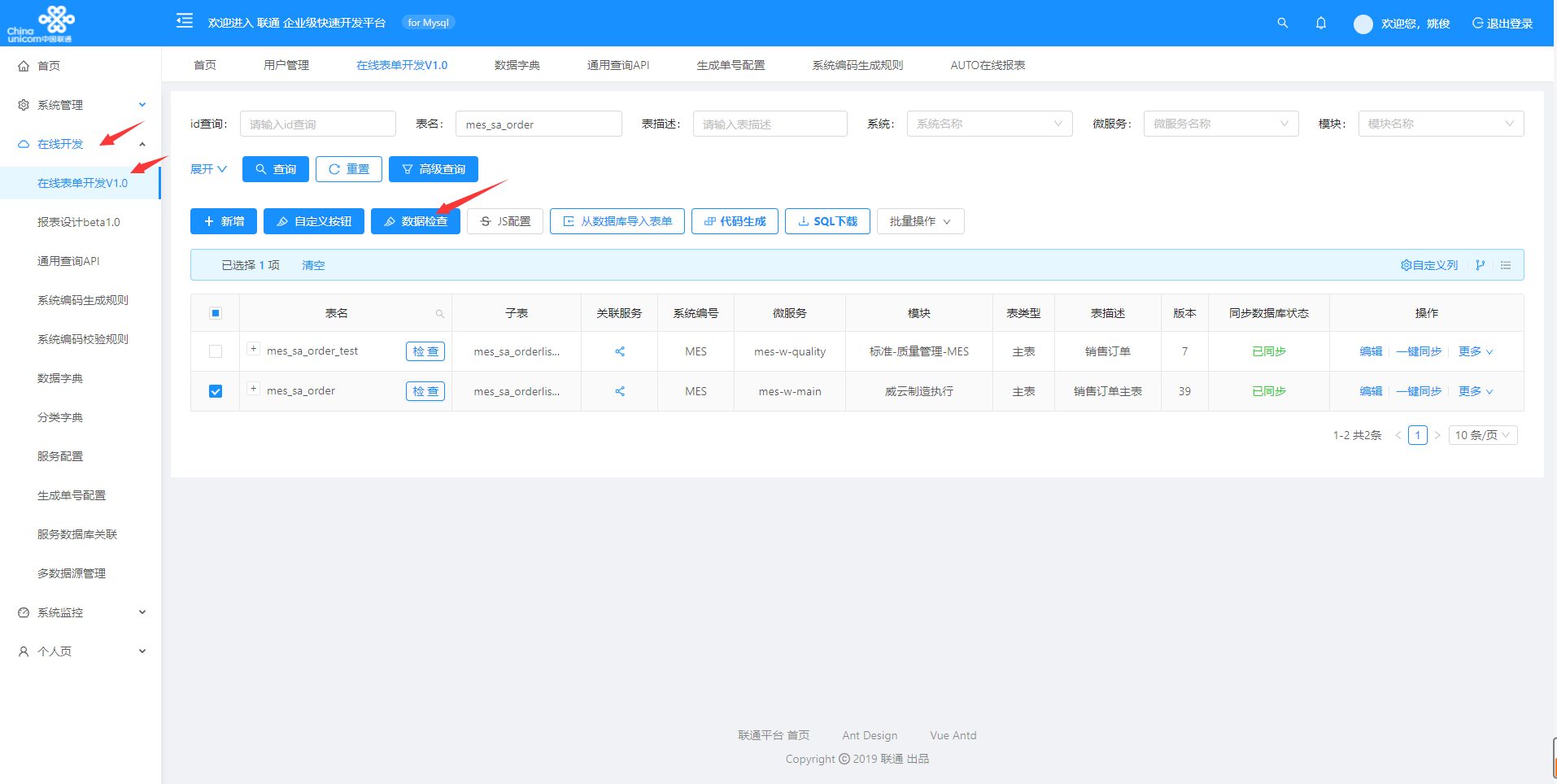Switch to the 生成单号配置 tab
The height and width of the screenshot is (784, 1557).
click(x=731, y=65)
